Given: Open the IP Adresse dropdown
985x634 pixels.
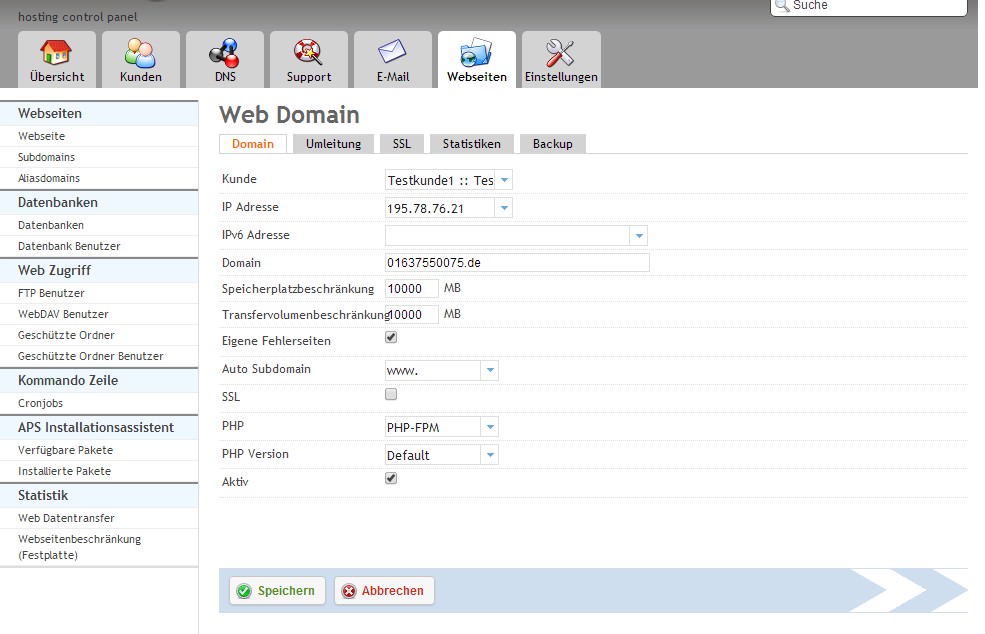Looking at the screenshot, I should 504,208.
